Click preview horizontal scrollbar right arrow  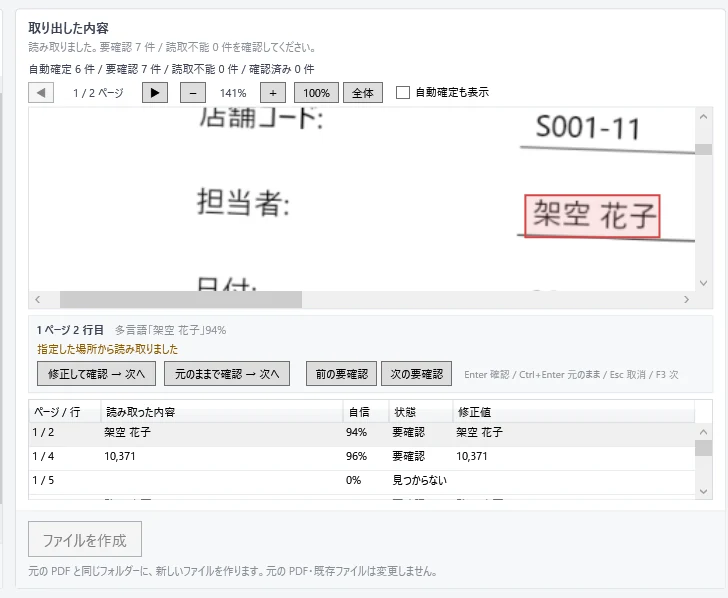[x=686, y=299]
